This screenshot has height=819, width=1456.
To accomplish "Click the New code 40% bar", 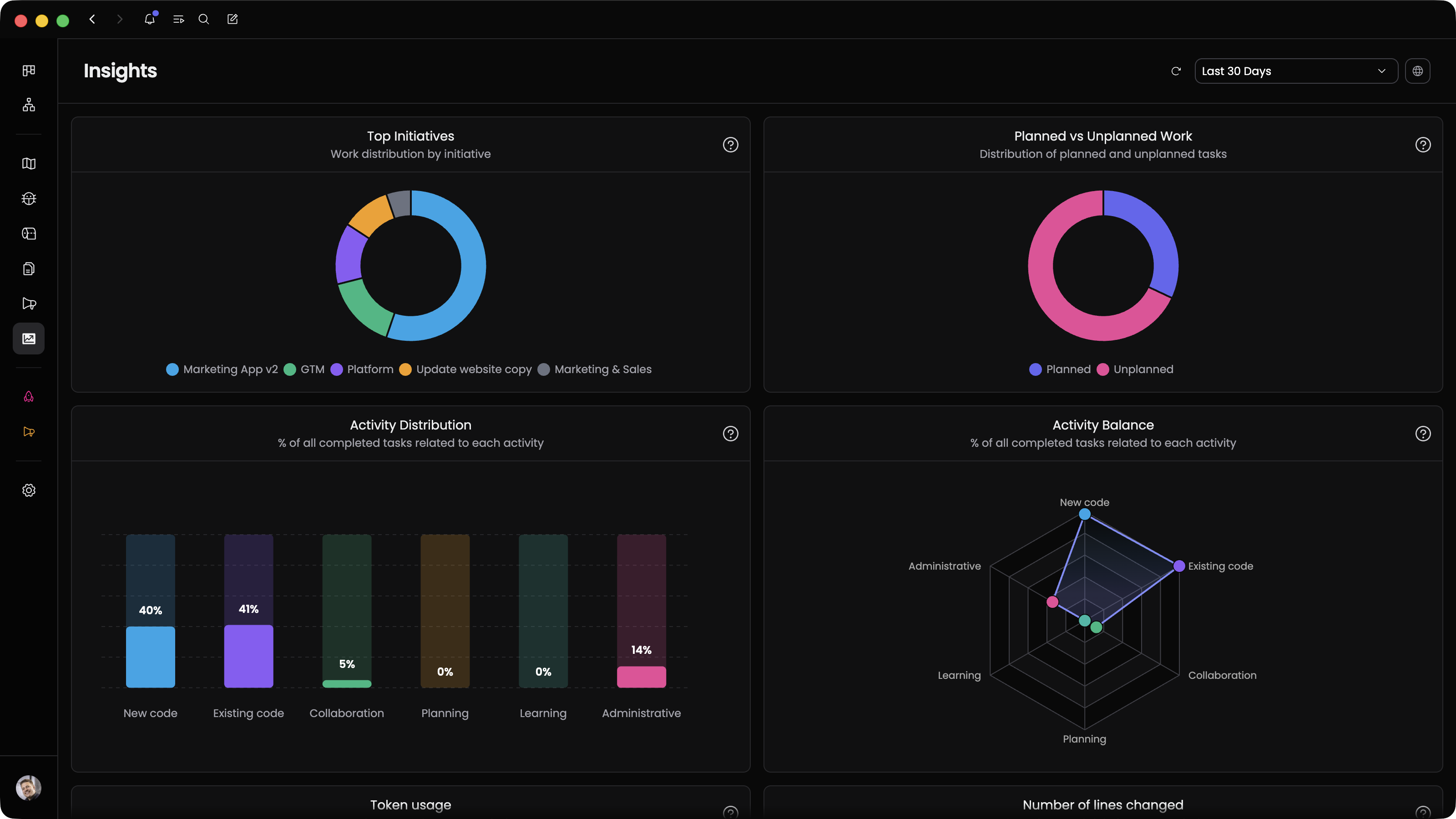I will pos(150,657).
